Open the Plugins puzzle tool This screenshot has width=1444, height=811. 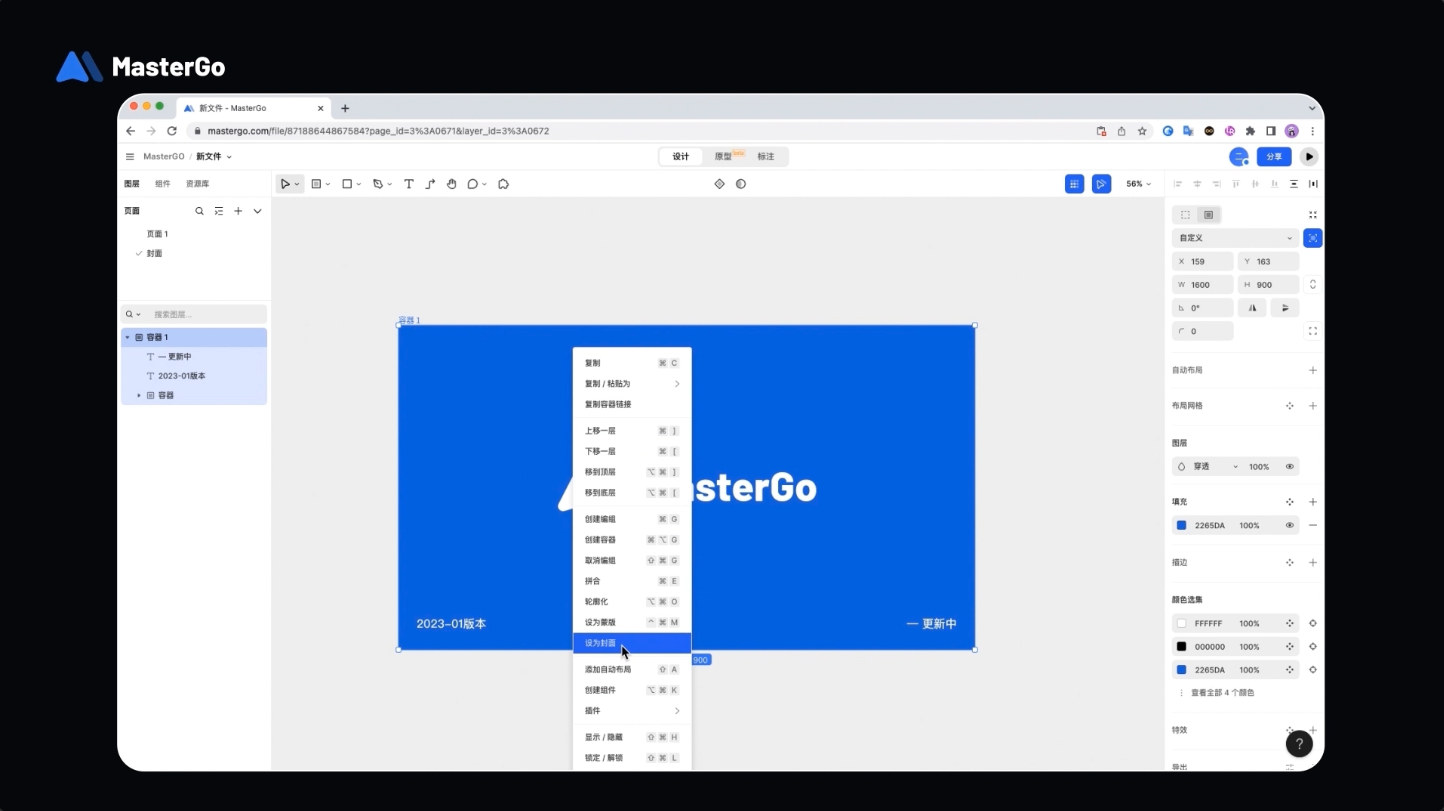point(504,184)
